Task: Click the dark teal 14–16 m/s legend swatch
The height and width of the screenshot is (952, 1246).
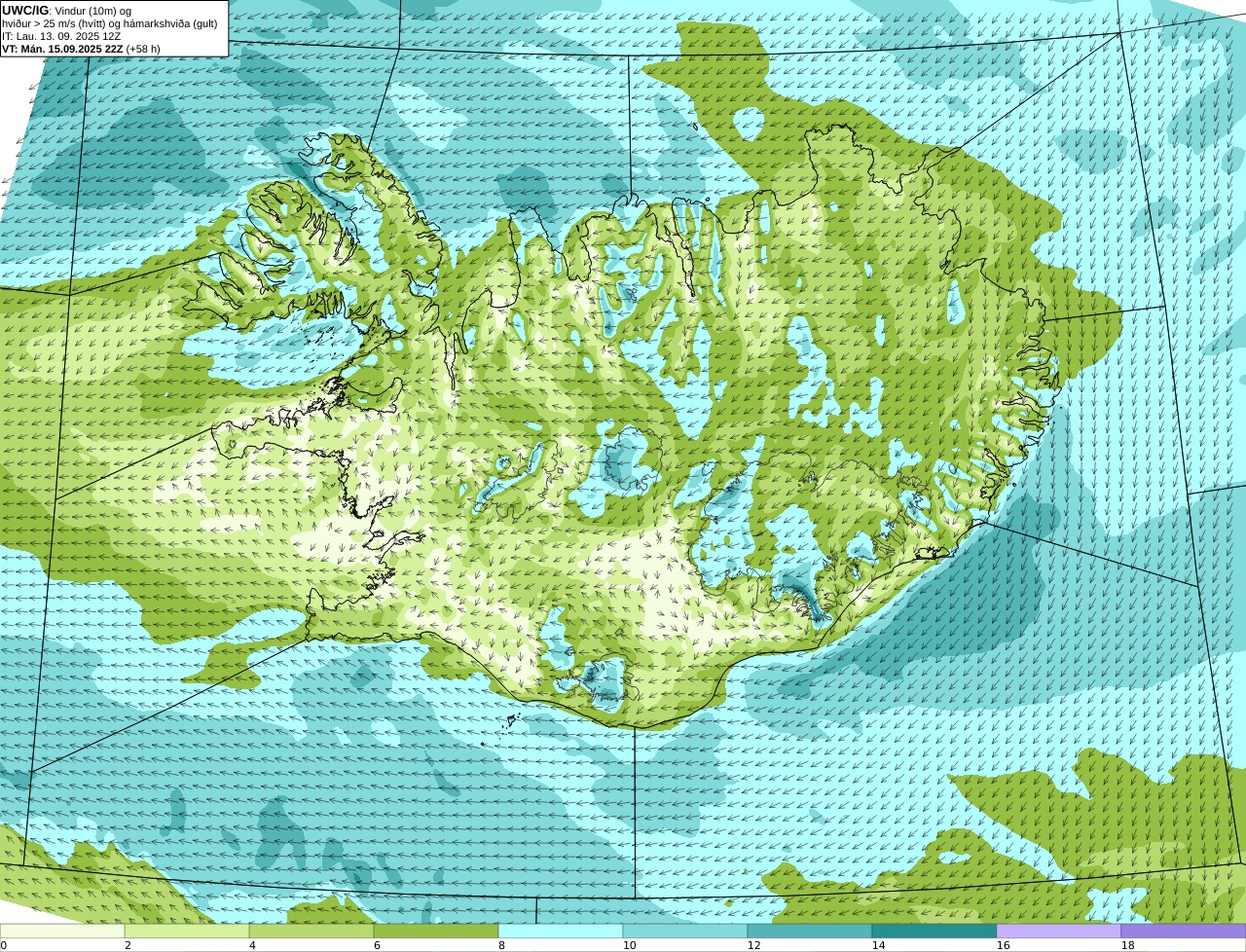Action: pos(934,932)
